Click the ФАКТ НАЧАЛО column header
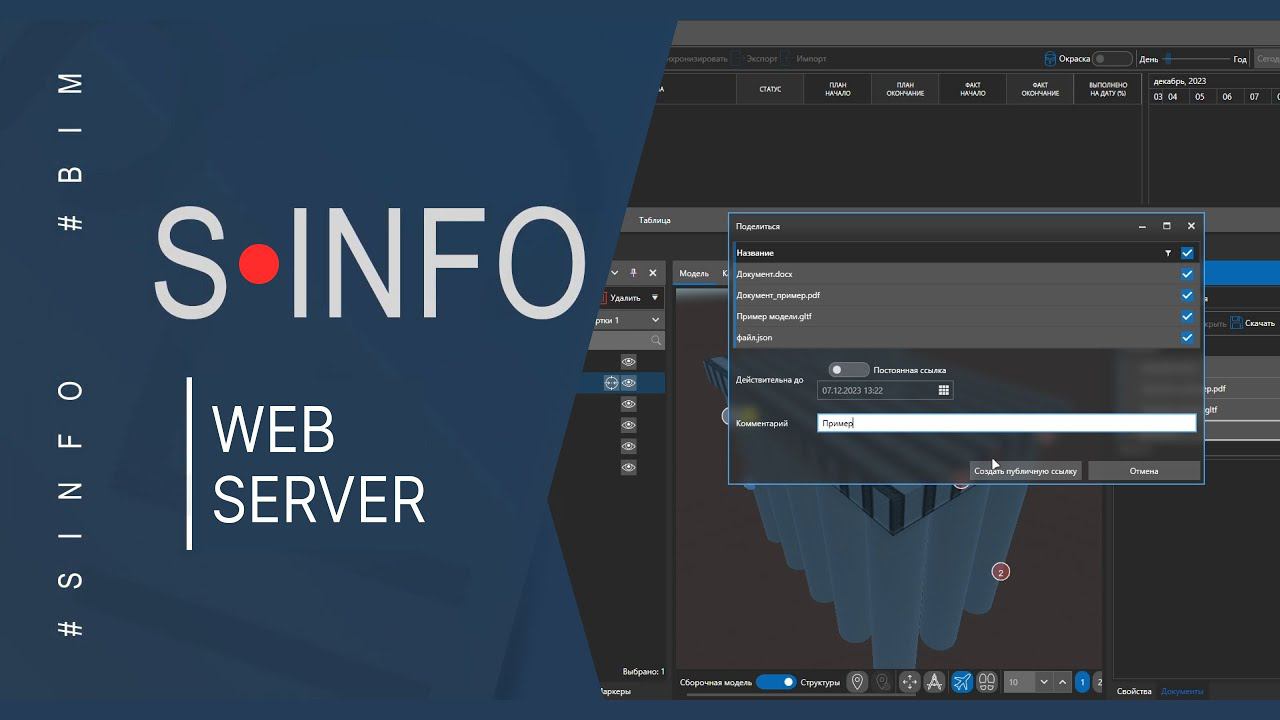1280x720 pixels. click(x=973, y=89)
